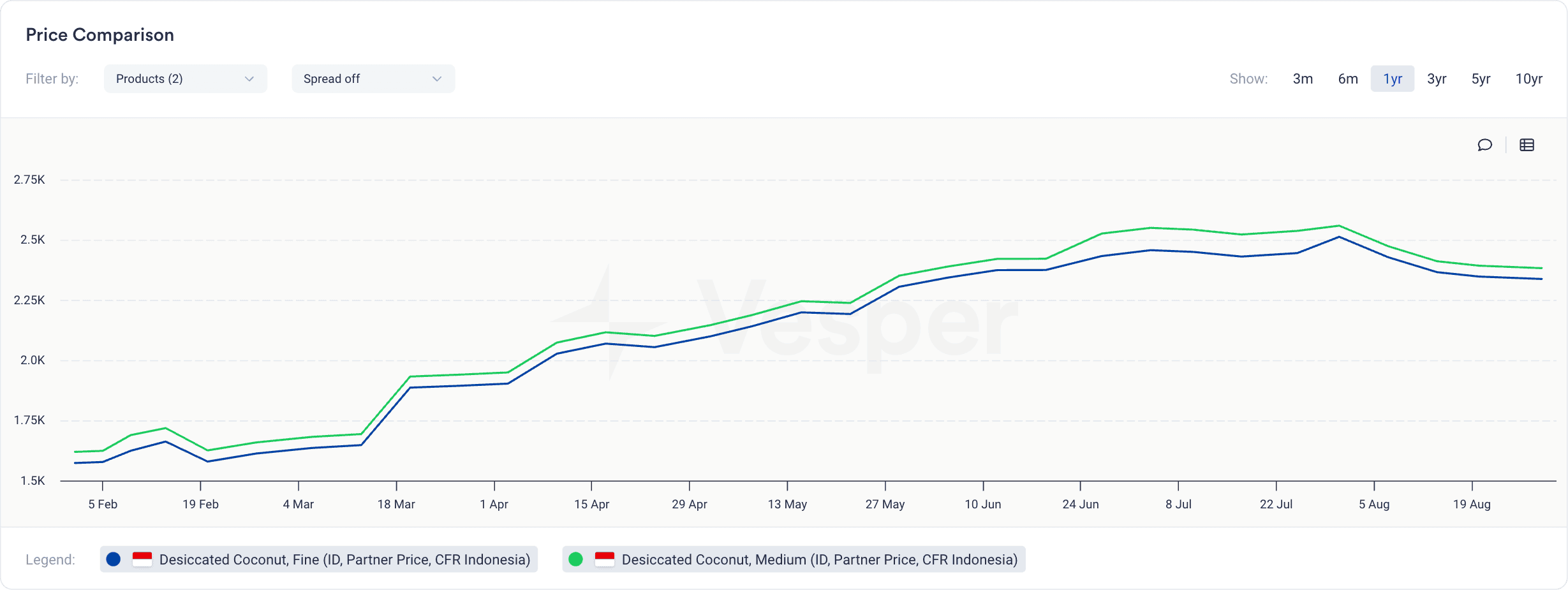Click the Products dropdown chevron arrow

click(249, 79)
